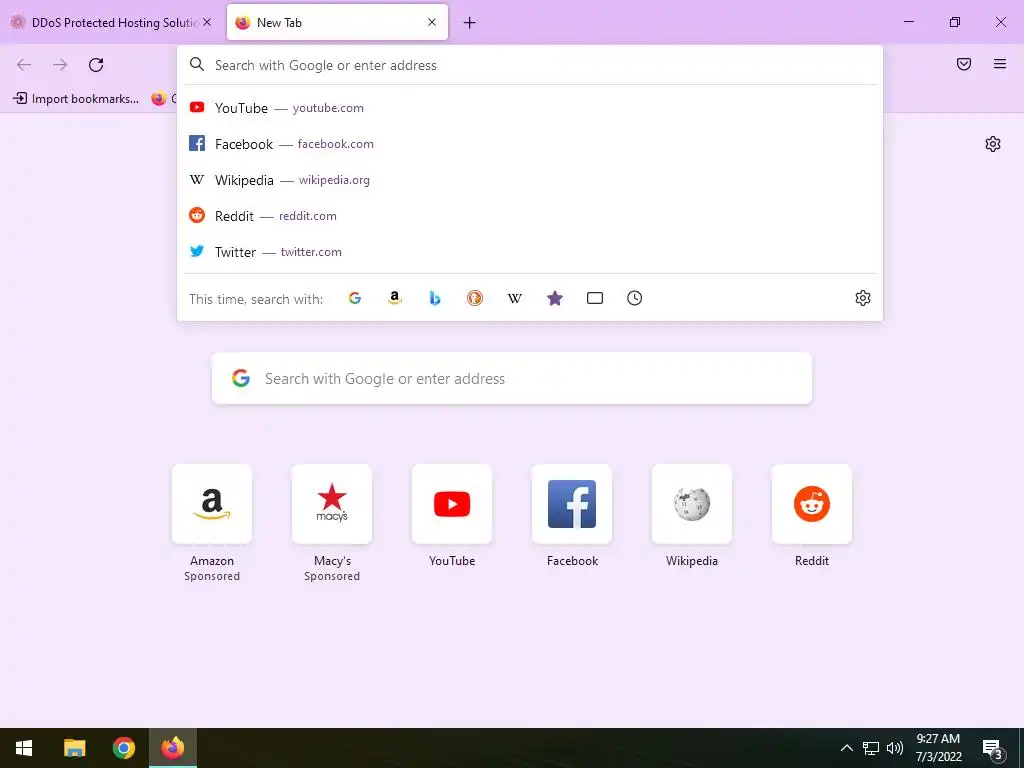Open network status tray icon

point(871,748)
